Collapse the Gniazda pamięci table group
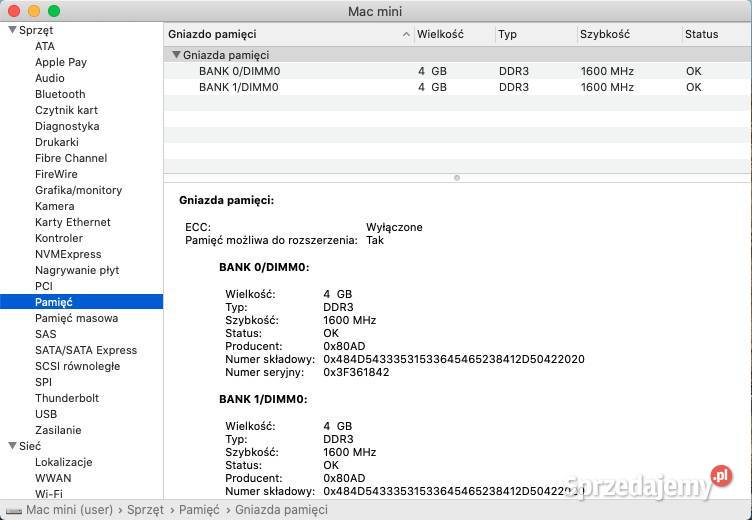The width and height of the screenshot is (752, 520). [176, 55]
